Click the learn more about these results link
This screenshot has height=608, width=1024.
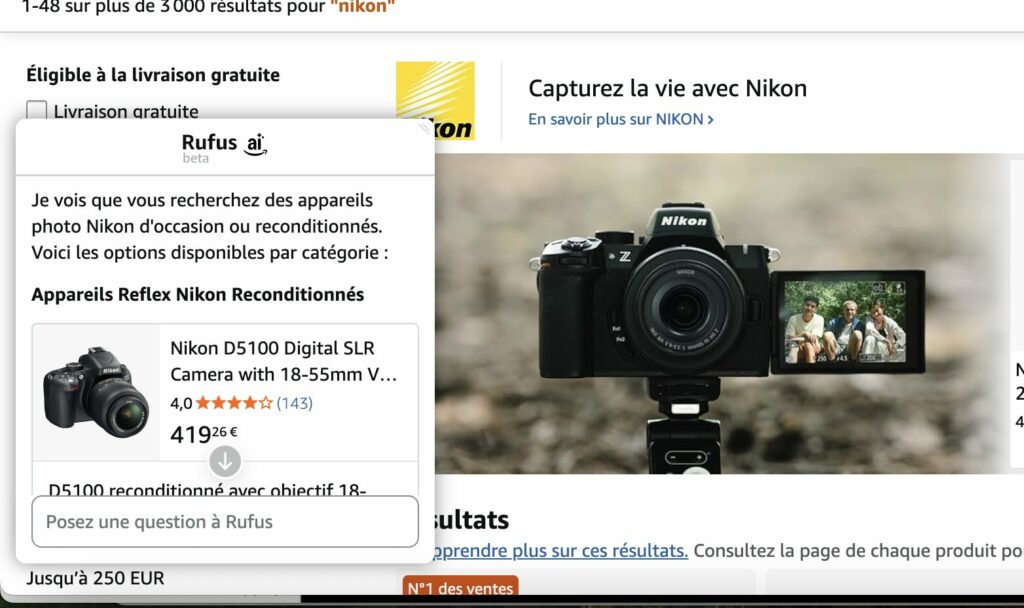(558, 551)
